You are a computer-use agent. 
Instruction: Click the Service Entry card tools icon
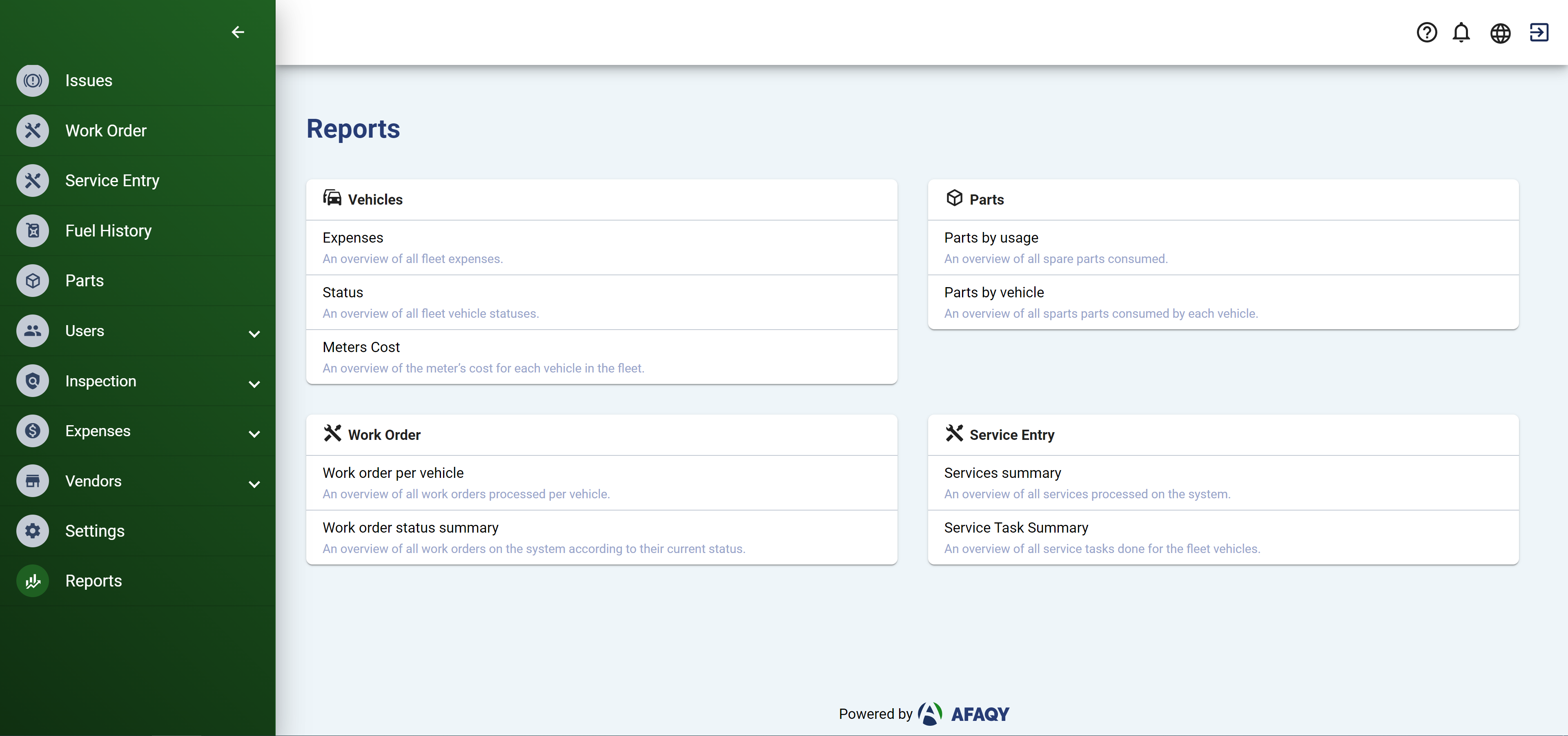click(x=954, y=433)
